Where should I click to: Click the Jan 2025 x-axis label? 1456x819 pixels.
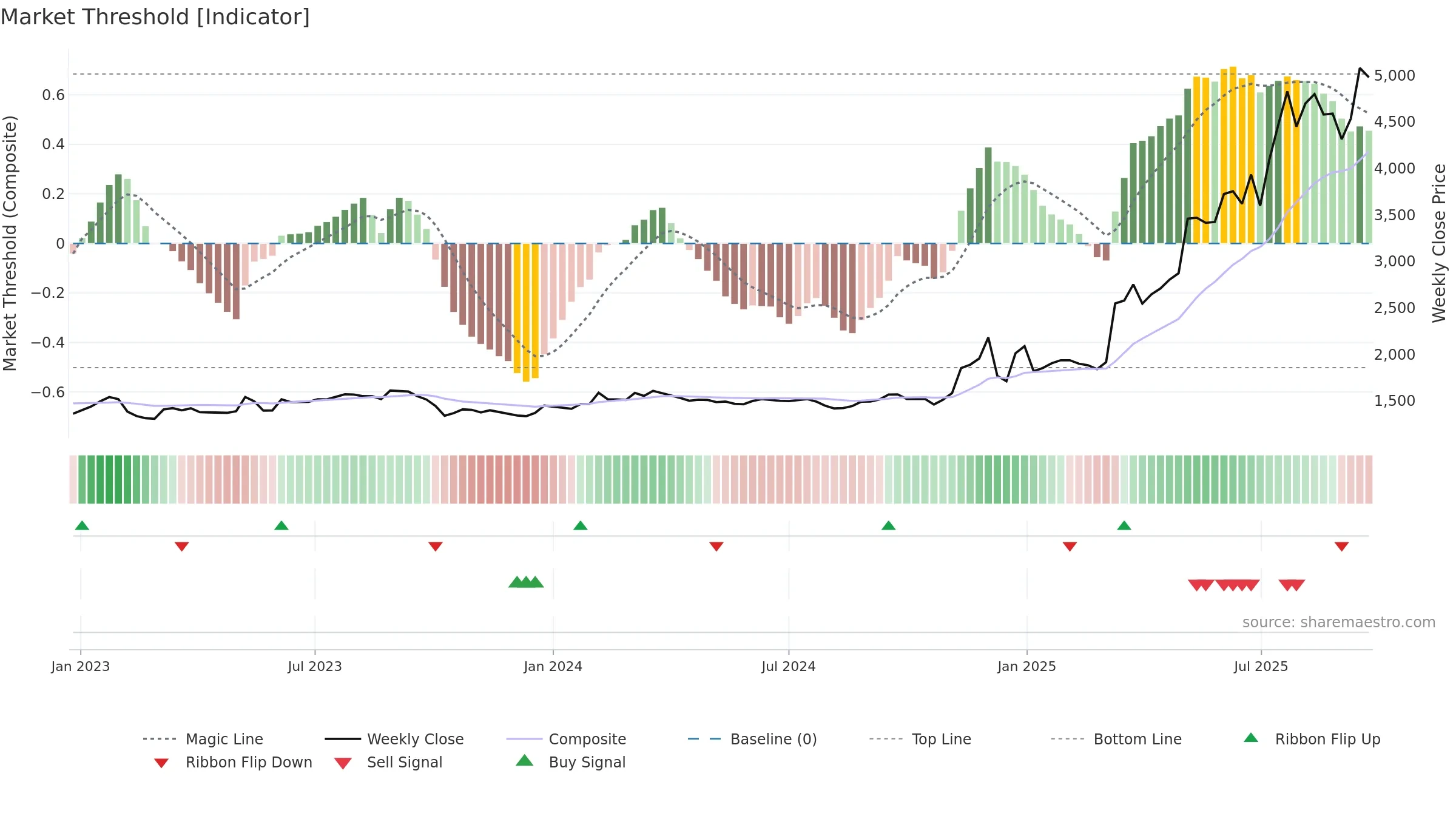point(1026,667)
